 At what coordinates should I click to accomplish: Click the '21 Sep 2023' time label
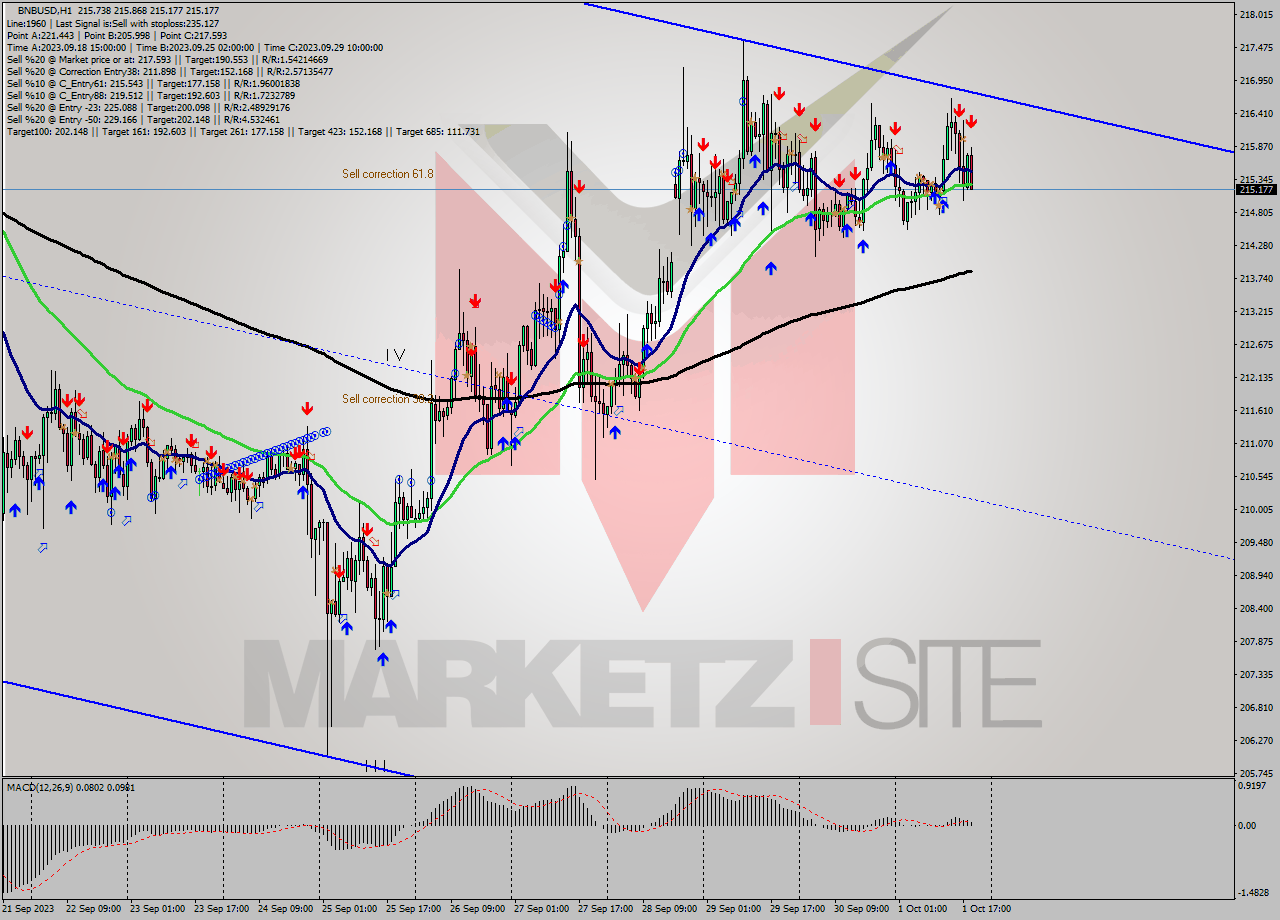(x=29, y=909)
